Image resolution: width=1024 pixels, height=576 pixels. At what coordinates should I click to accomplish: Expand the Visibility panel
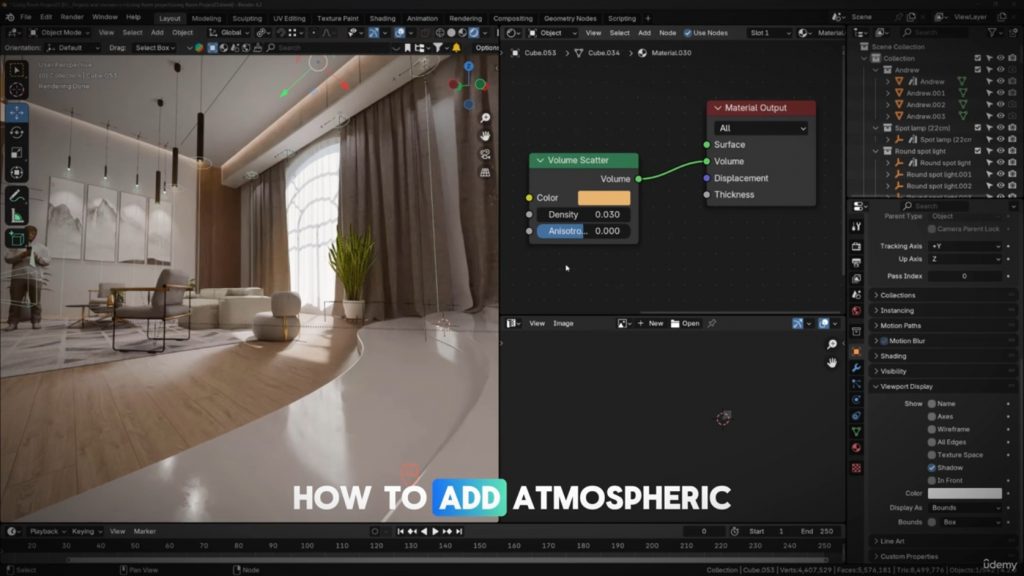click(x=942, y=371)
